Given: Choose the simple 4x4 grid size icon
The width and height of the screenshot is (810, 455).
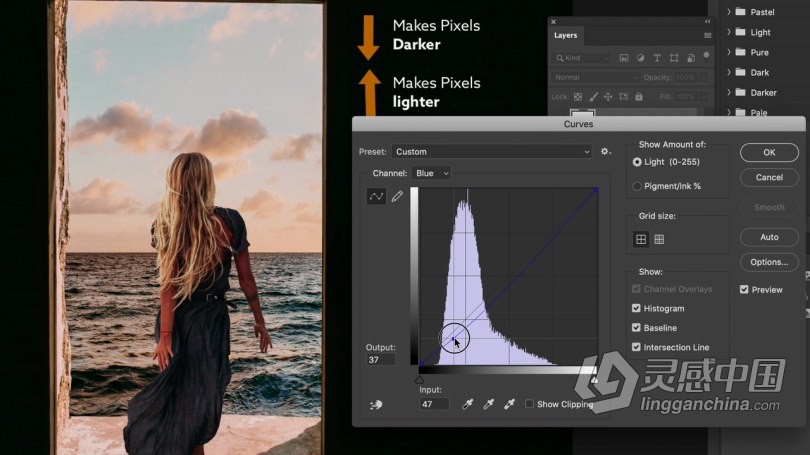Looking at the screenshot, I should tap(641, 239).
